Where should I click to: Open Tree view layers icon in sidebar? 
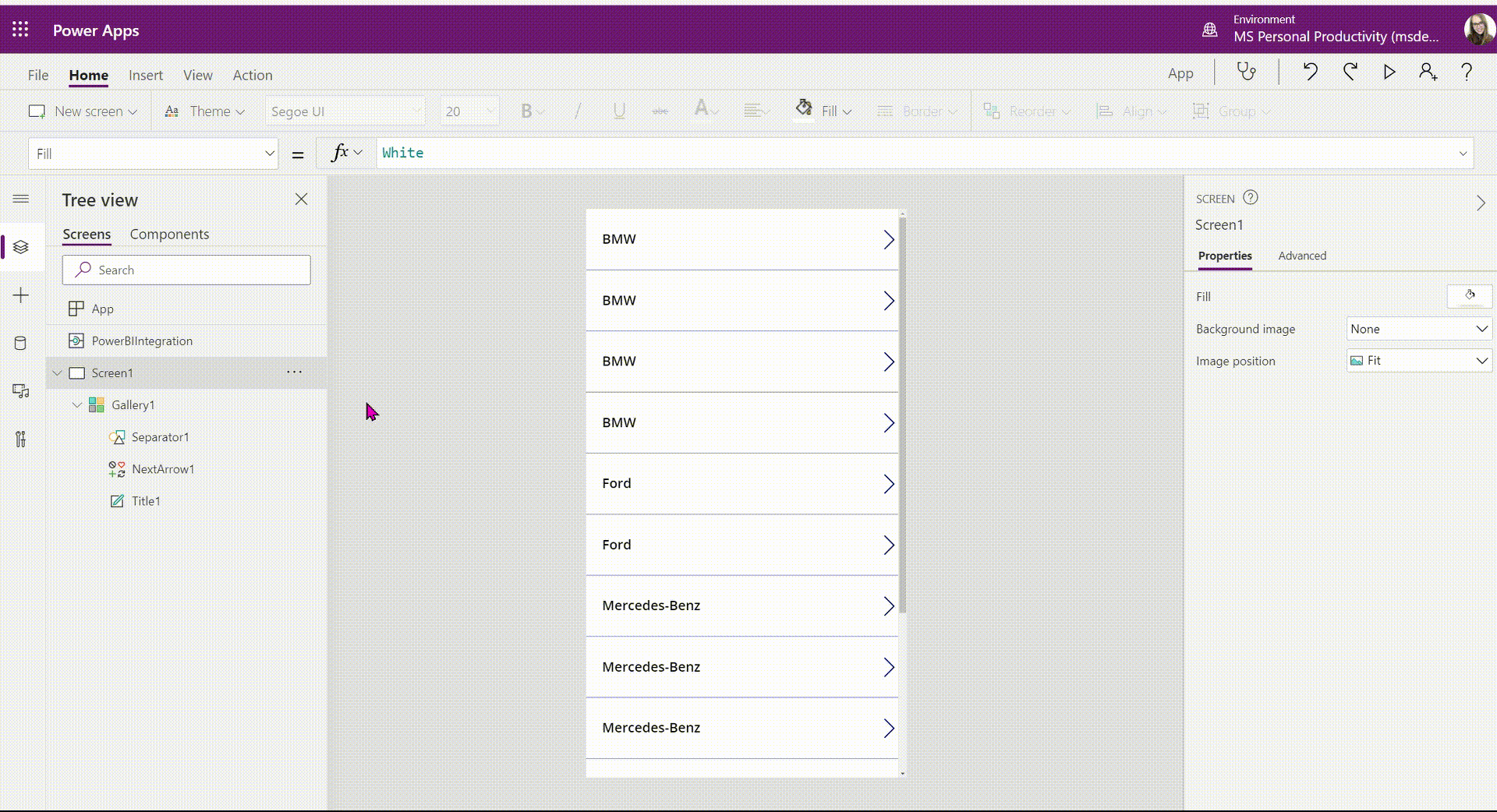click(x=21, y=247)
